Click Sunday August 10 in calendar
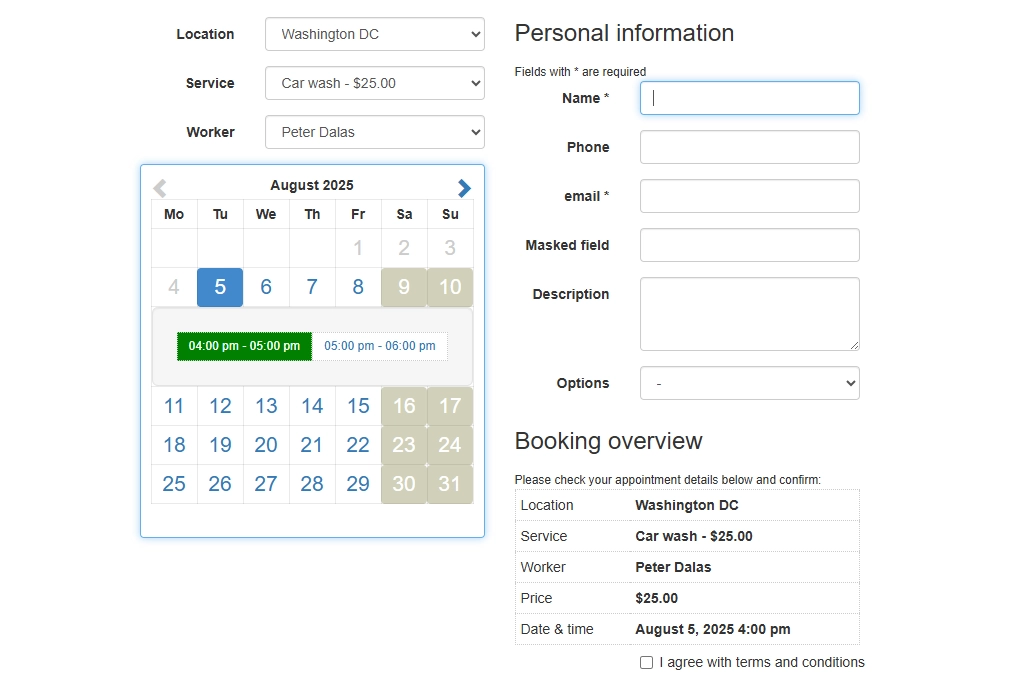 (450, 287)
